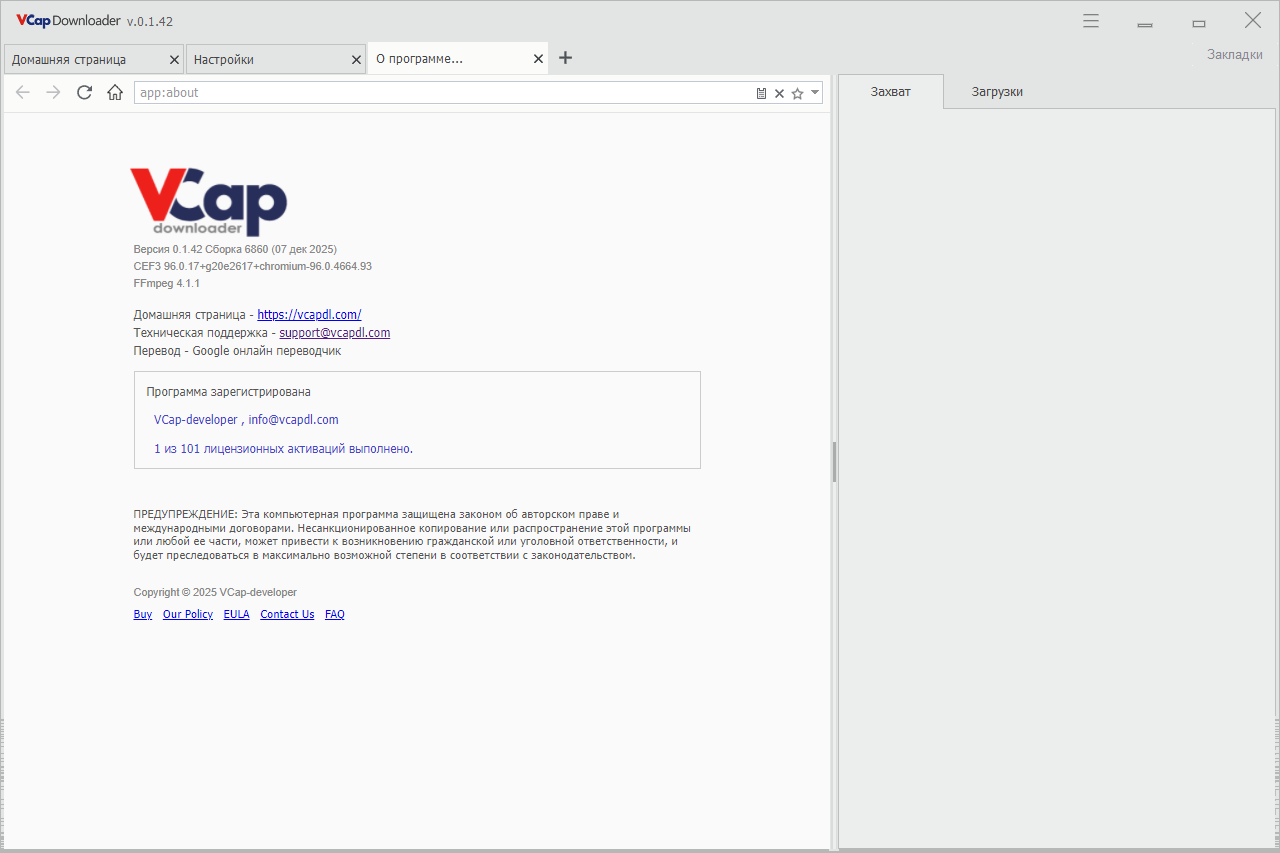The width and height of the screenshot is (1280, 853).
Task: Click the address bar showing app:about
Action: tap(440, 93)
